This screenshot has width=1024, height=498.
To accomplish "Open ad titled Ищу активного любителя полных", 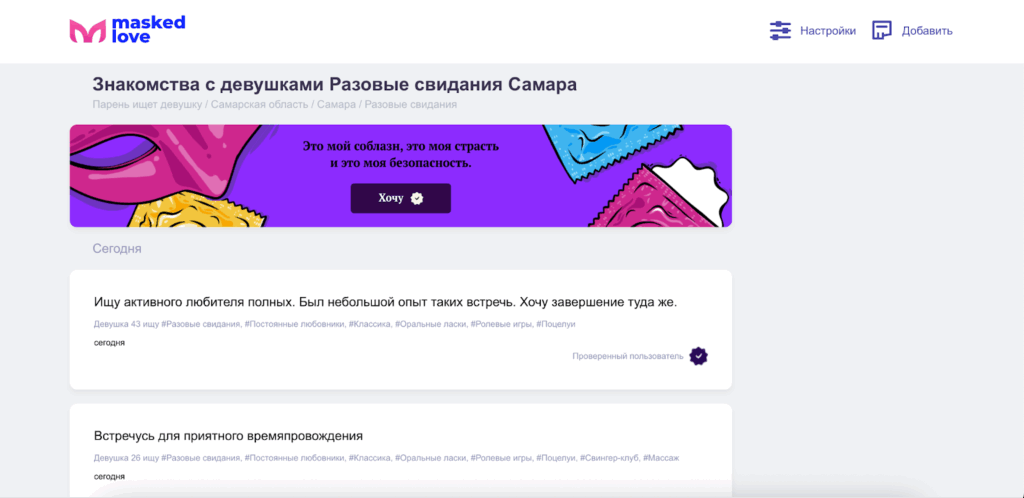I will (386, 303).
